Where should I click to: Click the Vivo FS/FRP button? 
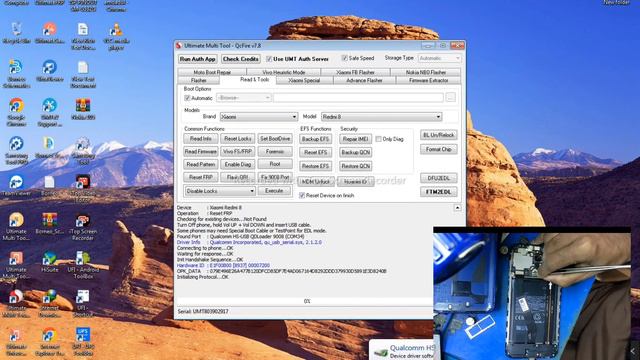coord(238,152)
